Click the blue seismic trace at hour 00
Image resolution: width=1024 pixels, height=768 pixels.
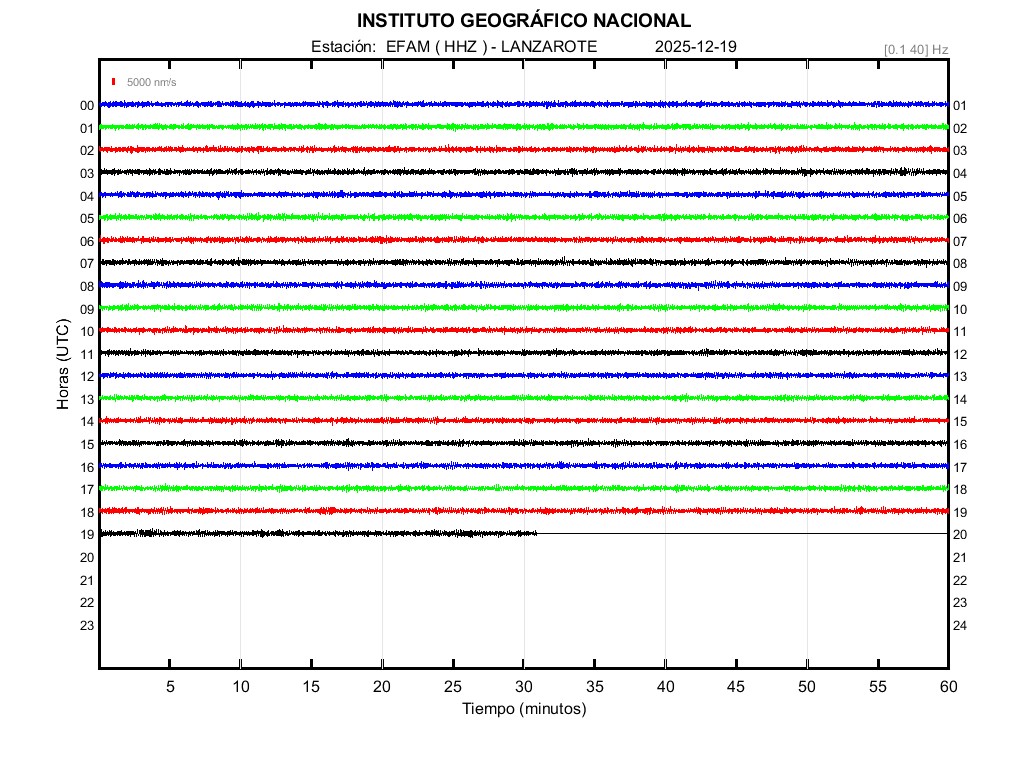pyautogui.click(x=523, y=104)
